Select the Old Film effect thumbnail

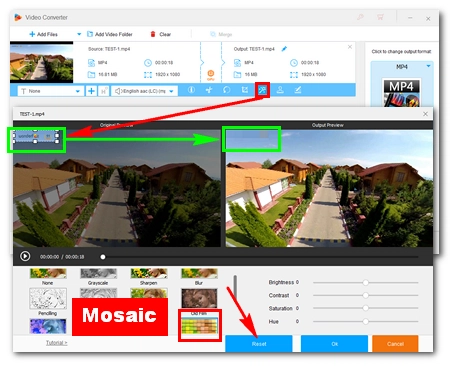click(199, 299)
